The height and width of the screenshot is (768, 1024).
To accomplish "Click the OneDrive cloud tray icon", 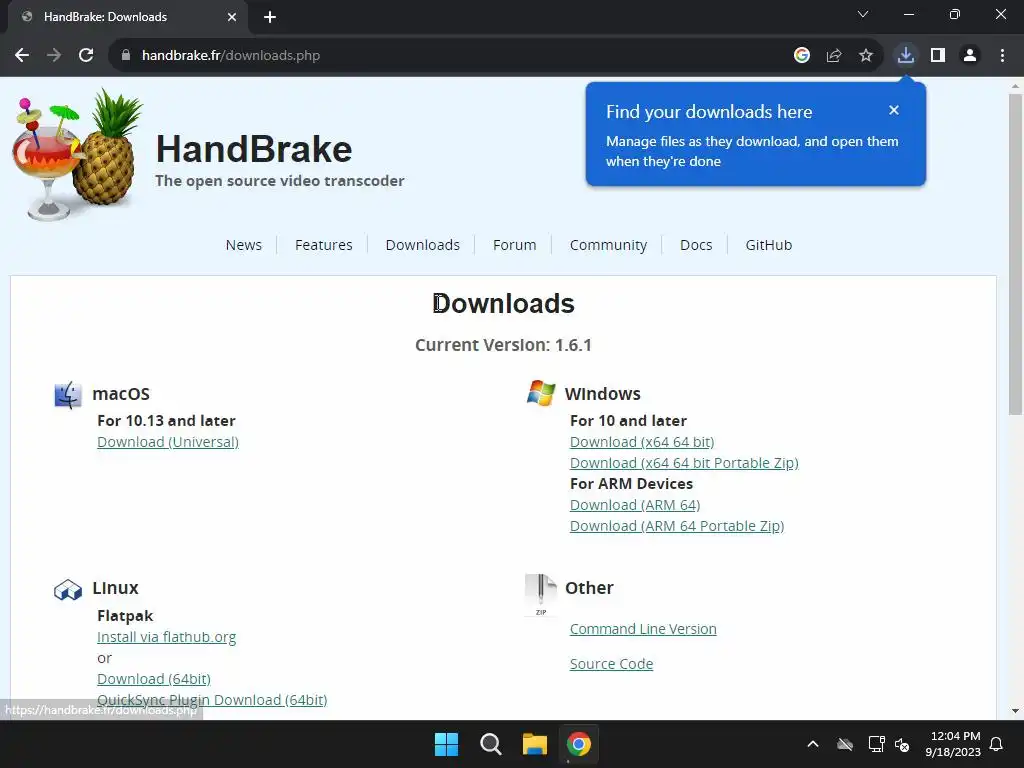I will point(845,744).
